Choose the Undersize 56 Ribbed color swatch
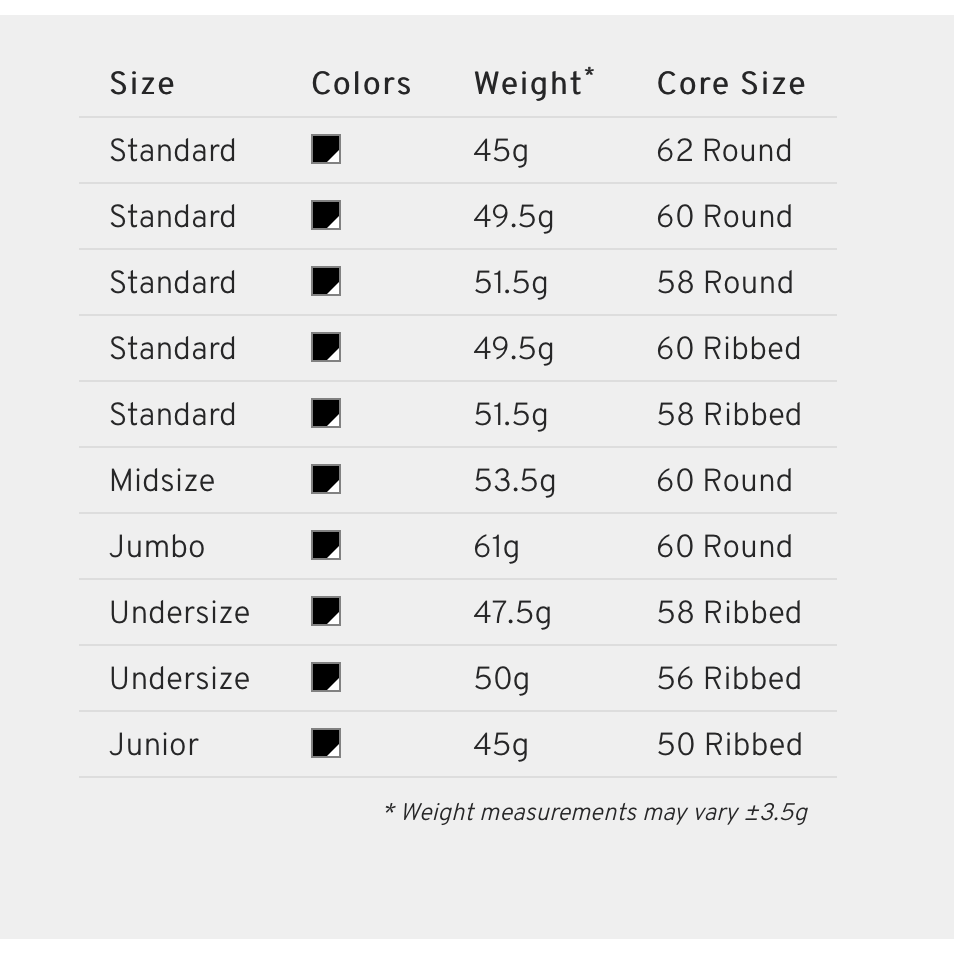The height and width of the screenshot is (954, 954). [x=326, y=678]
